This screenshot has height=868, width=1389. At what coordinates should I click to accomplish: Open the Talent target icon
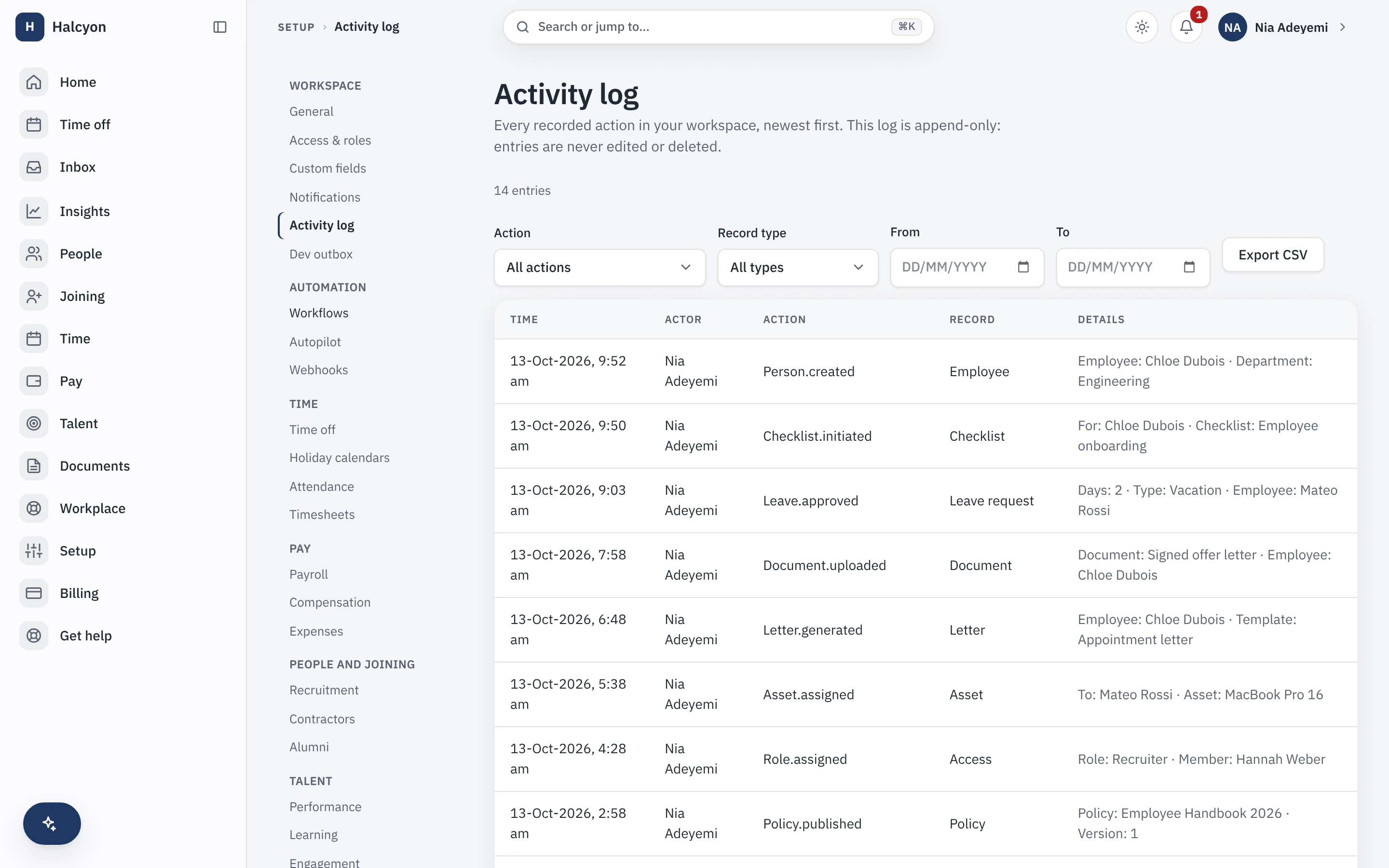coord(34,424)
